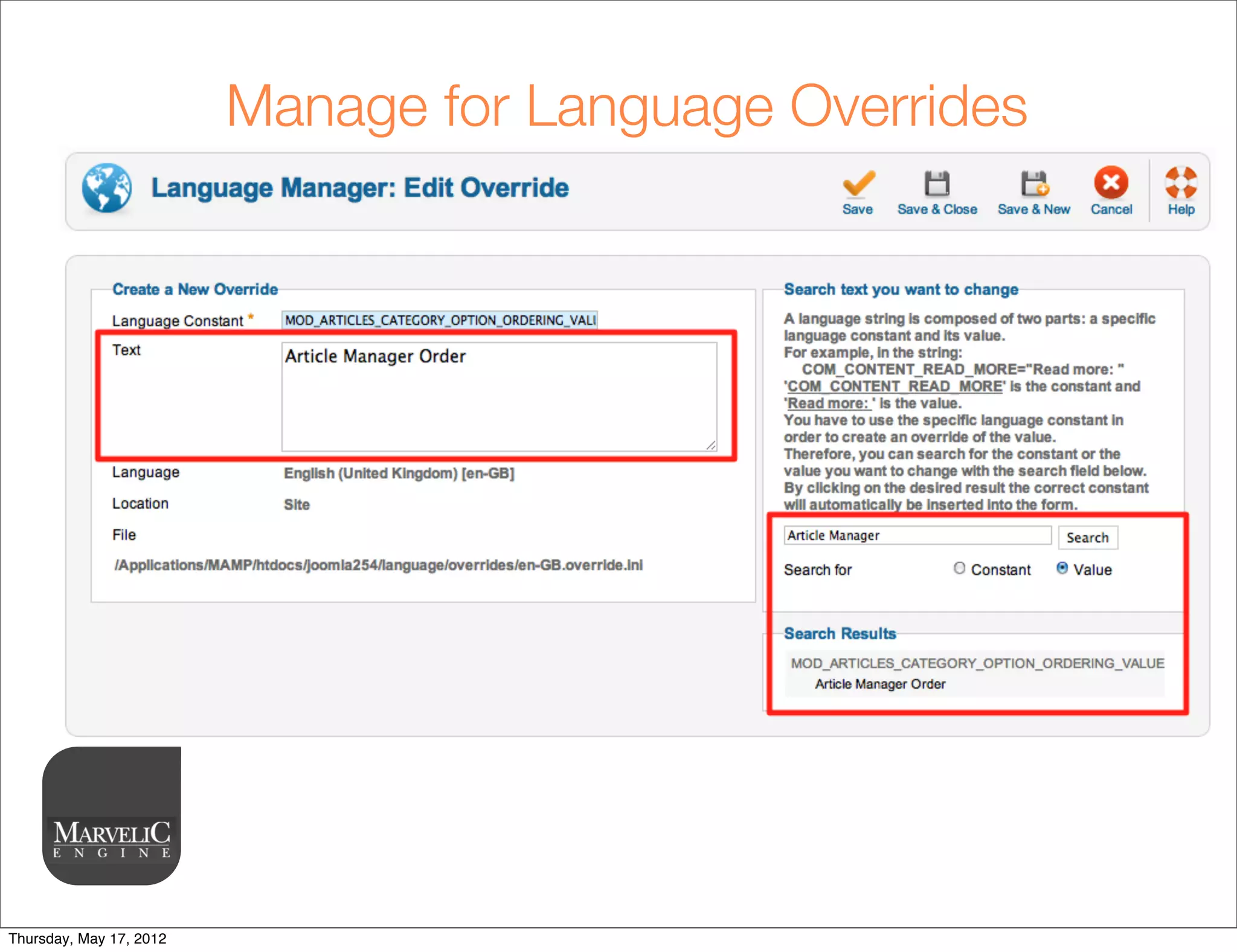Click the English (United Kingdom) [en-GB] value
The image size is (1237, 952).
399,473
